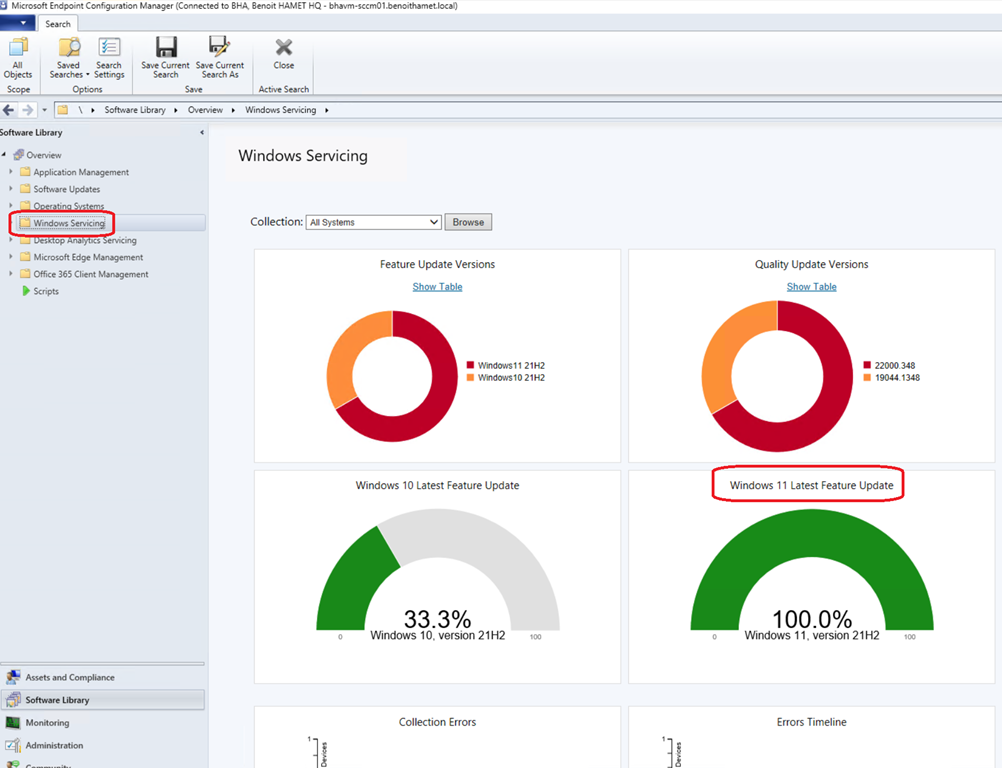1002x768 pixels.
Task: Expand the Application Management tree node
Action: 12,172
